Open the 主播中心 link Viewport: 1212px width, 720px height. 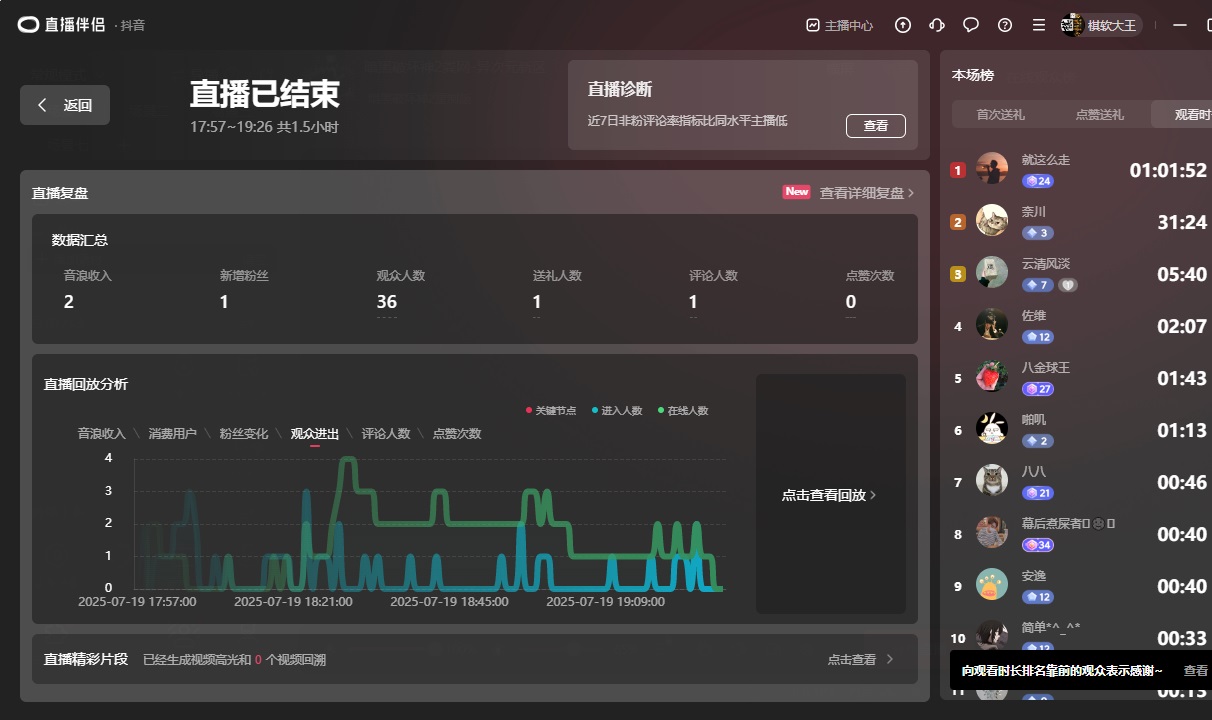point(840,25)
